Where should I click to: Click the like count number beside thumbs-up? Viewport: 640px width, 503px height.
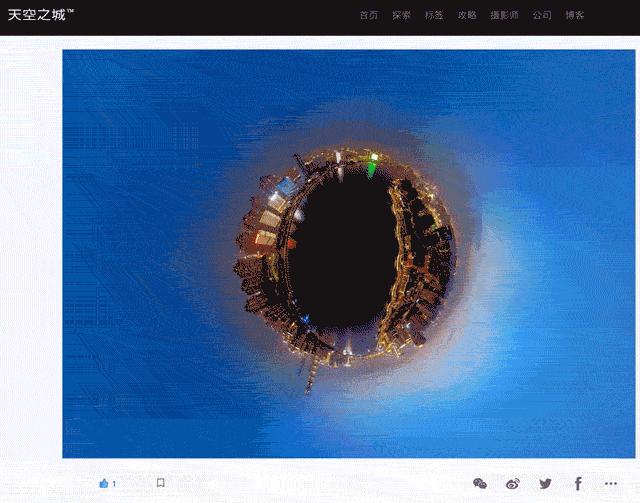114,484
